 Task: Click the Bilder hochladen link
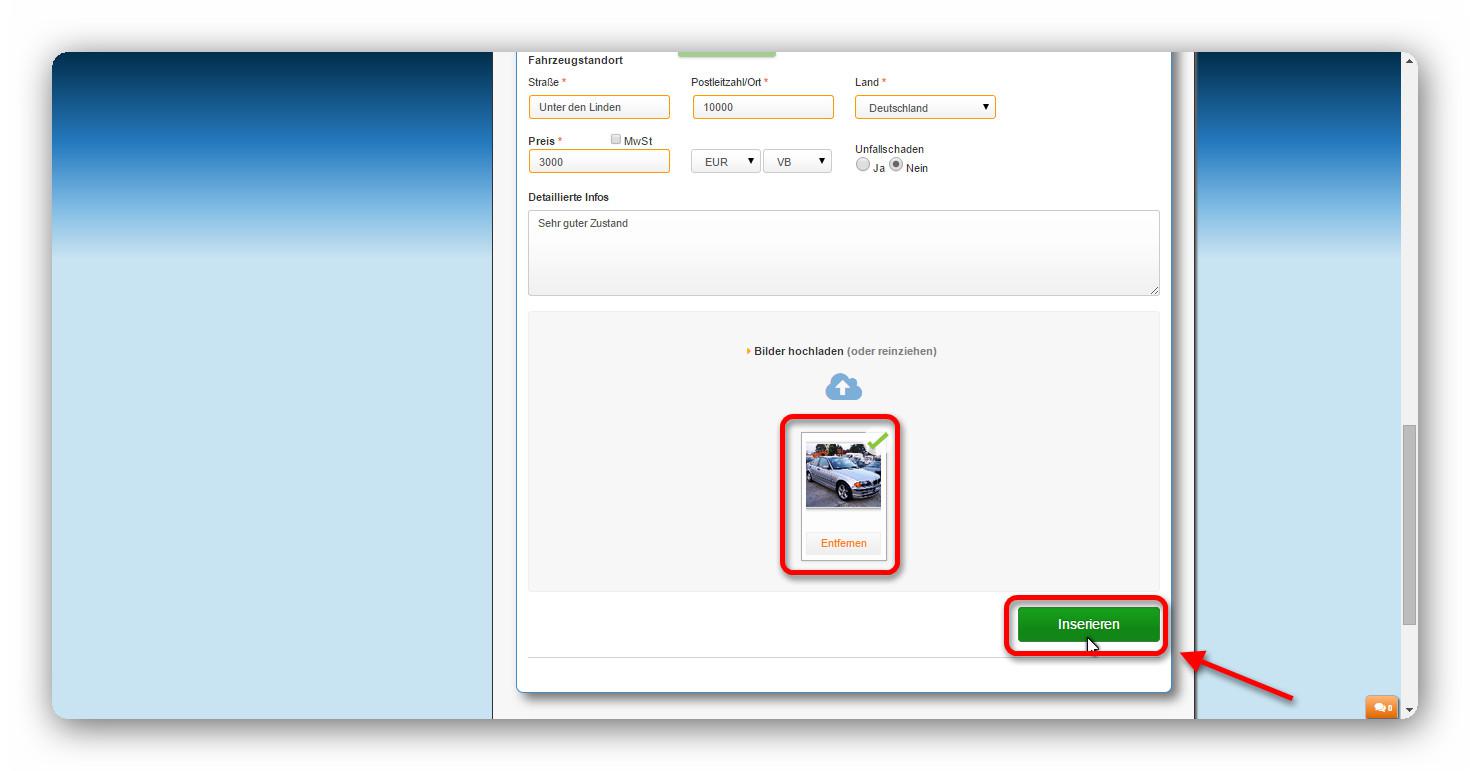(x=798, y=351)
